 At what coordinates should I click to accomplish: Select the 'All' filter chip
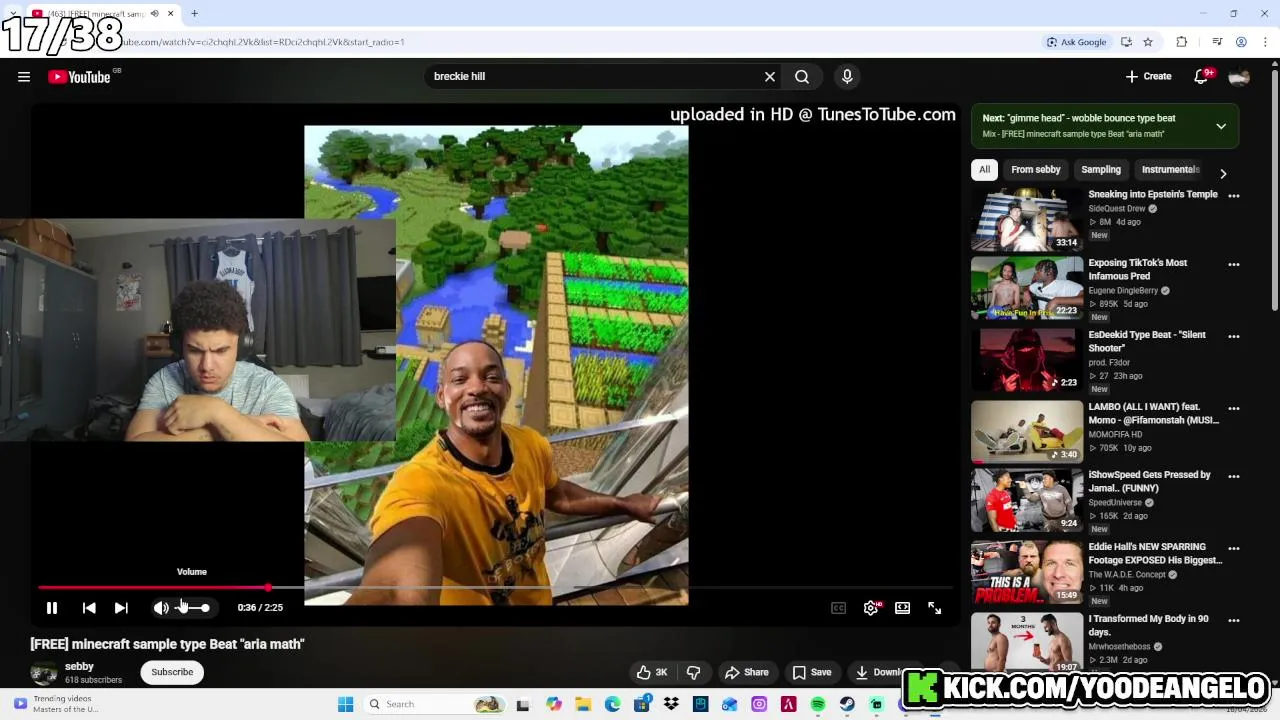[984, 170]
